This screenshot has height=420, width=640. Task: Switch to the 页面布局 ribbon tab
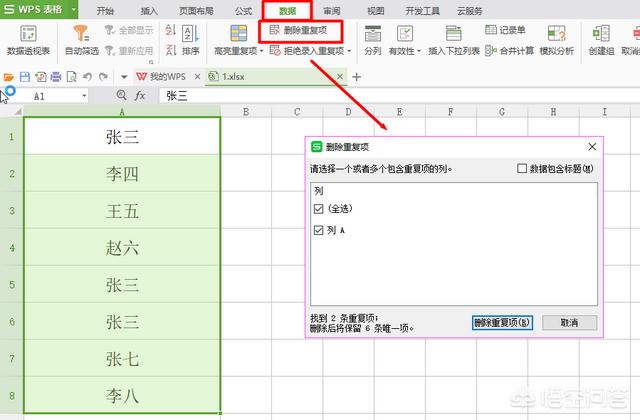click(196, 11)
